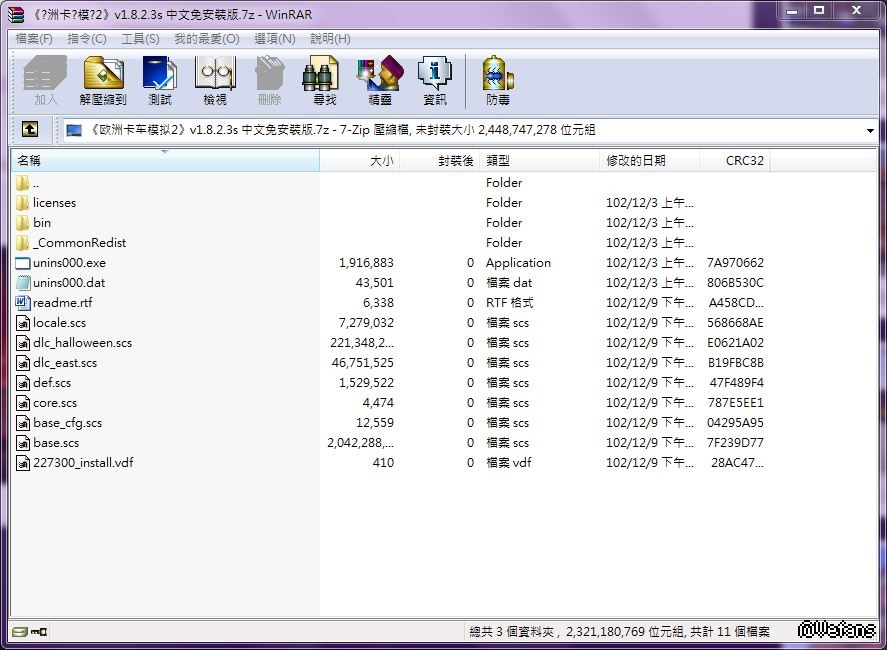Click the Extract To (解壓縮到) toolbar icon
Screen dimensions: 887x650
[103, 80]
